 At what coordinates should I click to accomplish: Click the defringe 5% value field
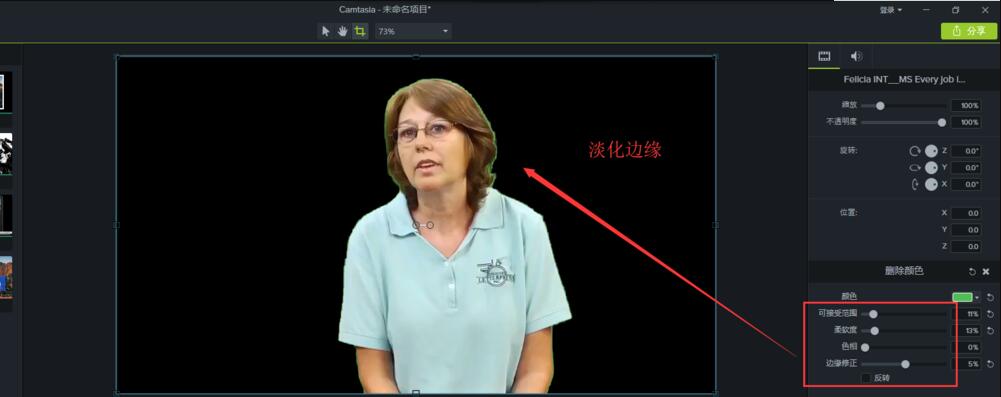pyautogui.click(x=966, y=364)
